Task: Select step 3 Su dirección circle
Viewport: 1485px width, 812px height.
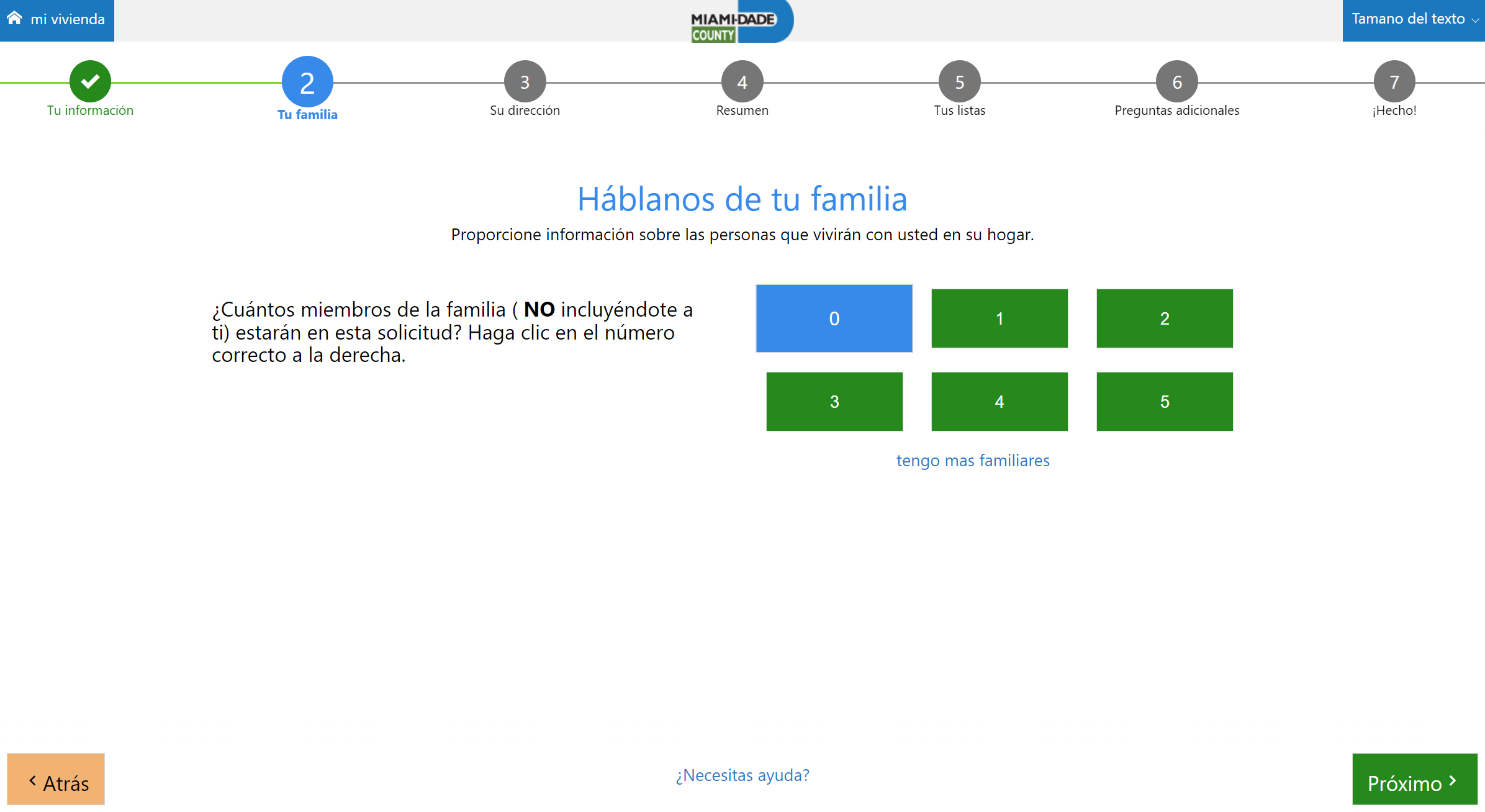Action: click(525, 81)
